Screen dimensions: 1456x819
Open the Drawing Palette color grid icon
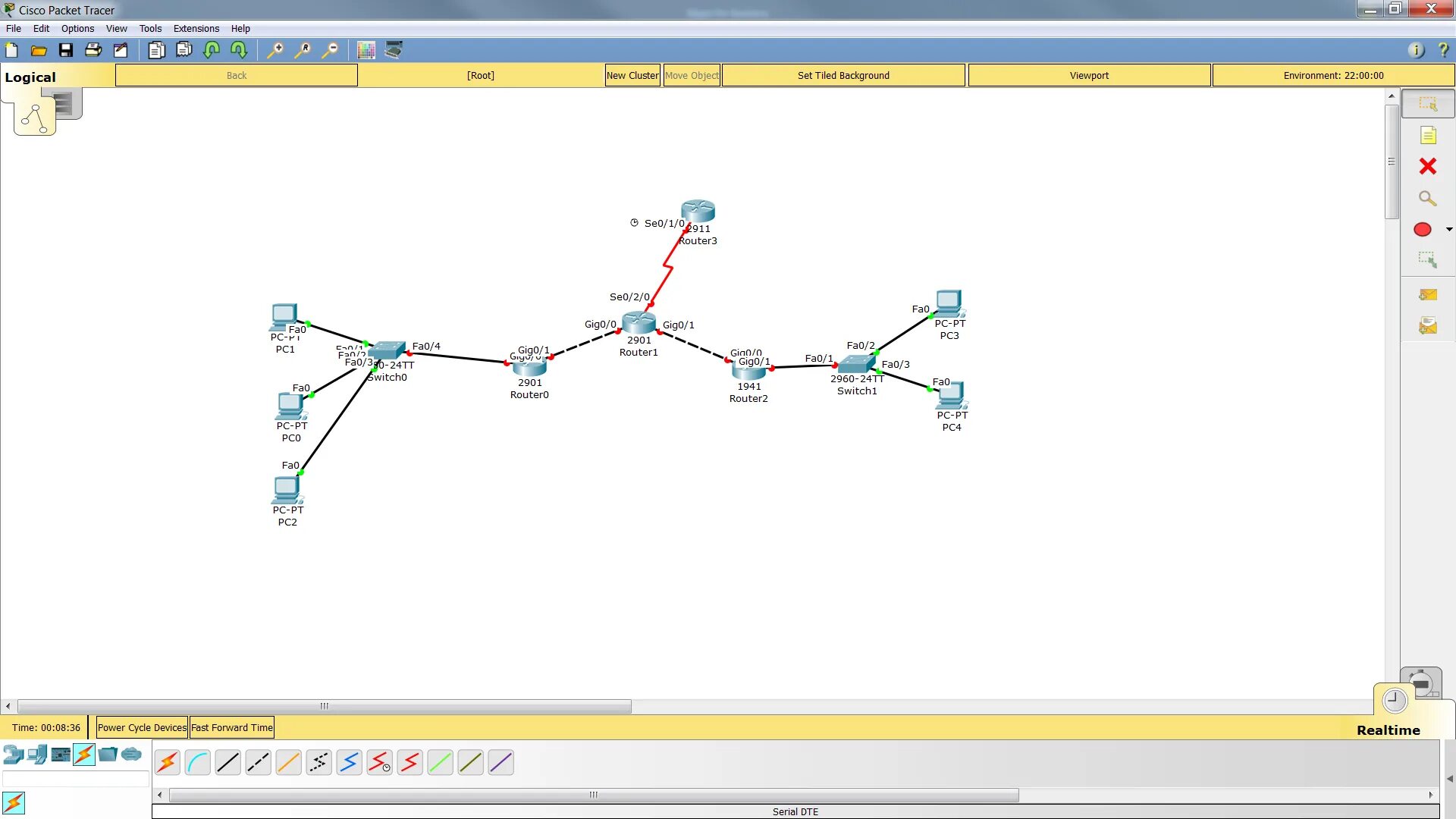point(366,51)
